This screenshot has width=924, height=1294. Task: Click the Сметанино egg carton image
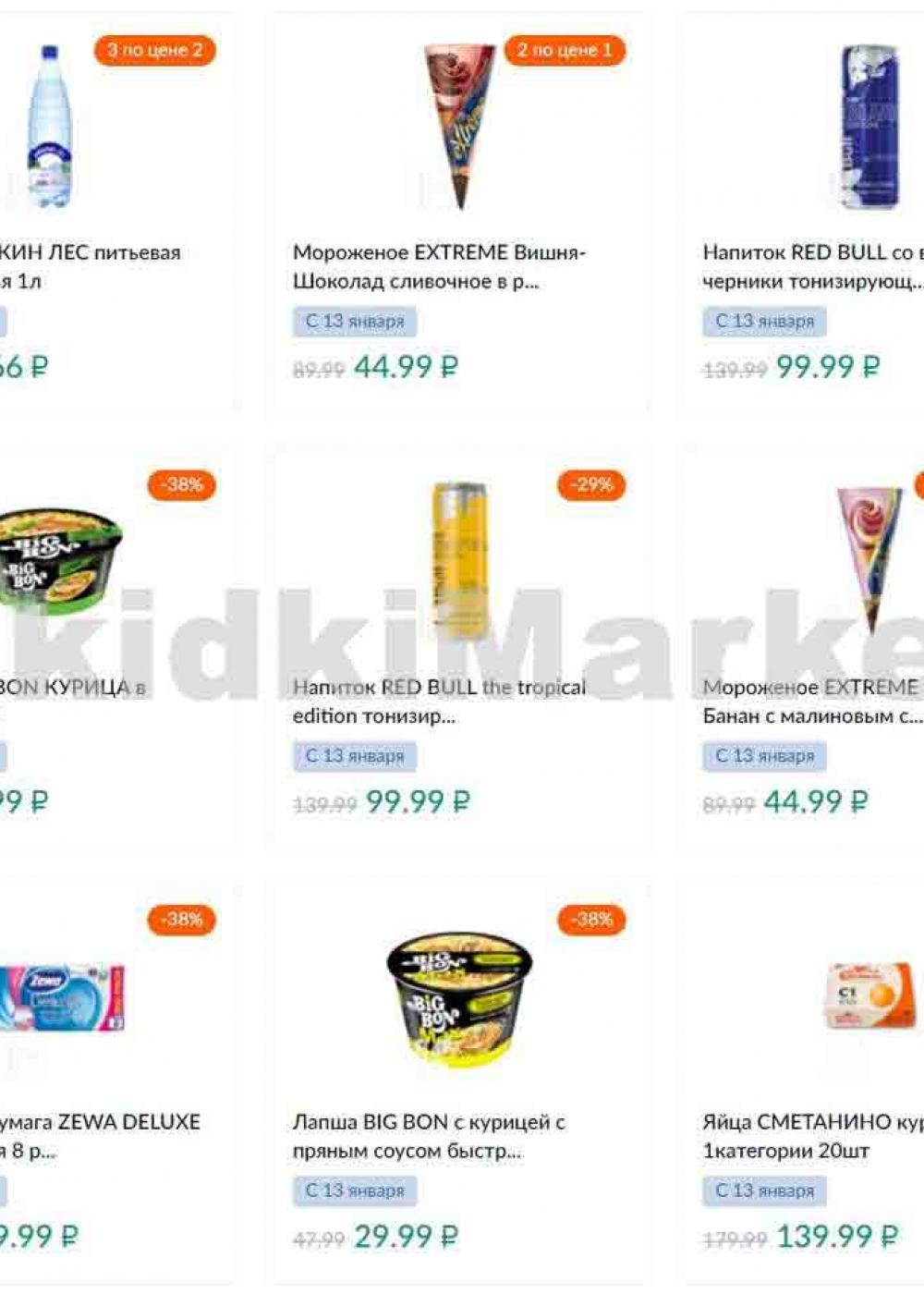871,995
